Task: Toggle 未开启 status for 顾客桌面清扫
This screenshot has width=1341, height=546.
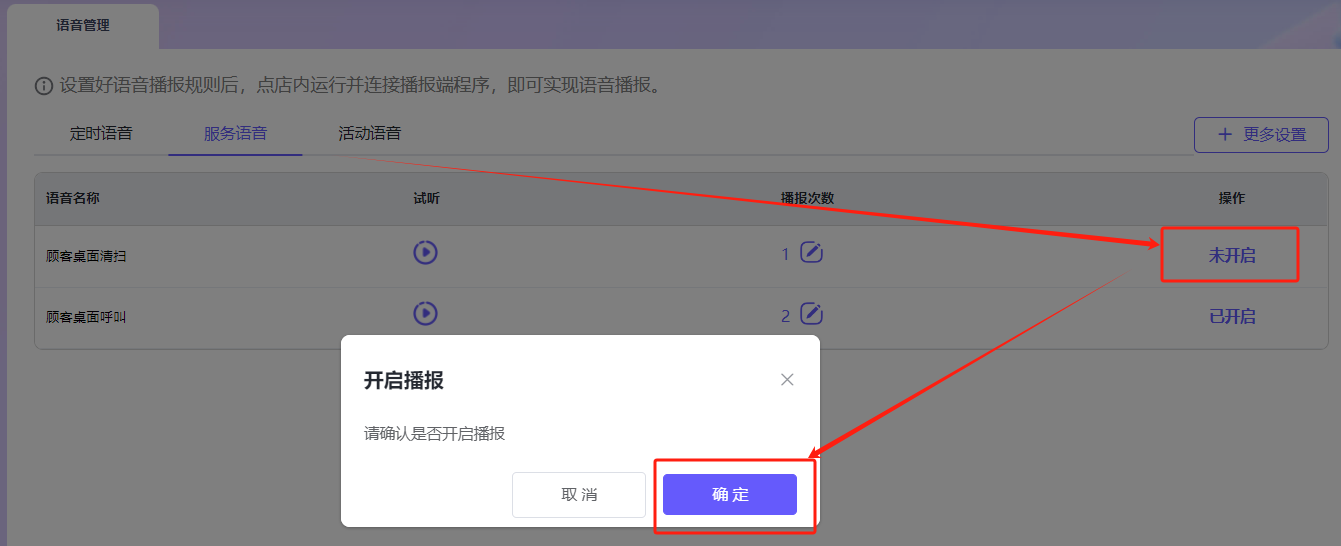Action: point(1232,255)
